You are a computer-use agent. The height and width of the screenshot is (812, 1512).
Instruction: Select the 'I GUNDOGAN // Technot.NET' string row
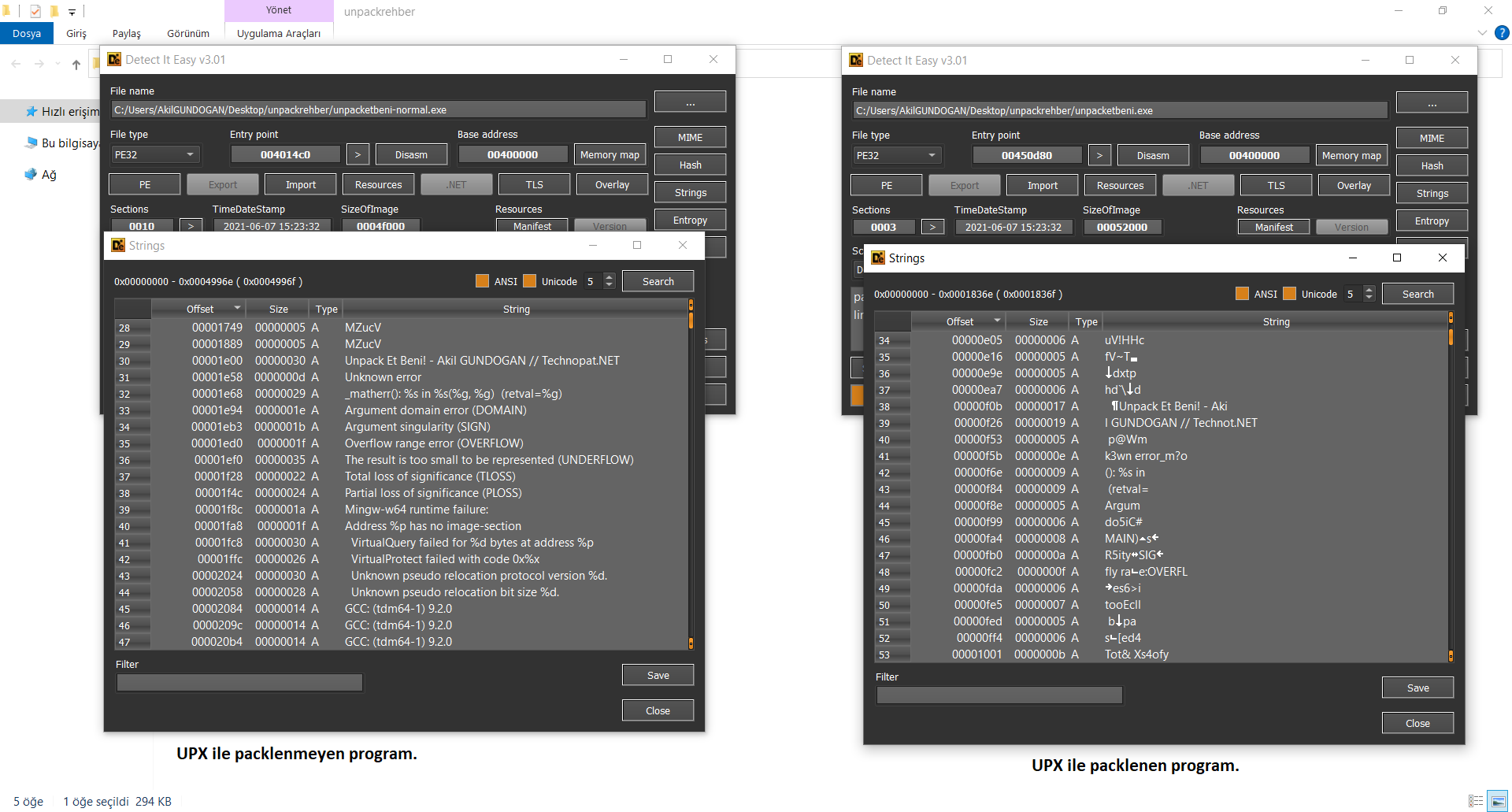(x=1162, y=423)
